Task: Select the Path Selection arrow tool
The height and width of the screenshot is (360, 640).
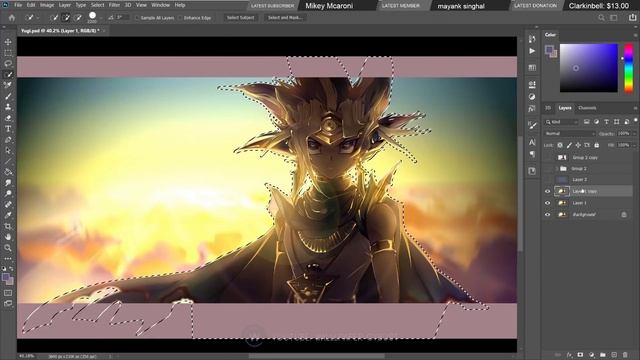Action: click(8, 150)
